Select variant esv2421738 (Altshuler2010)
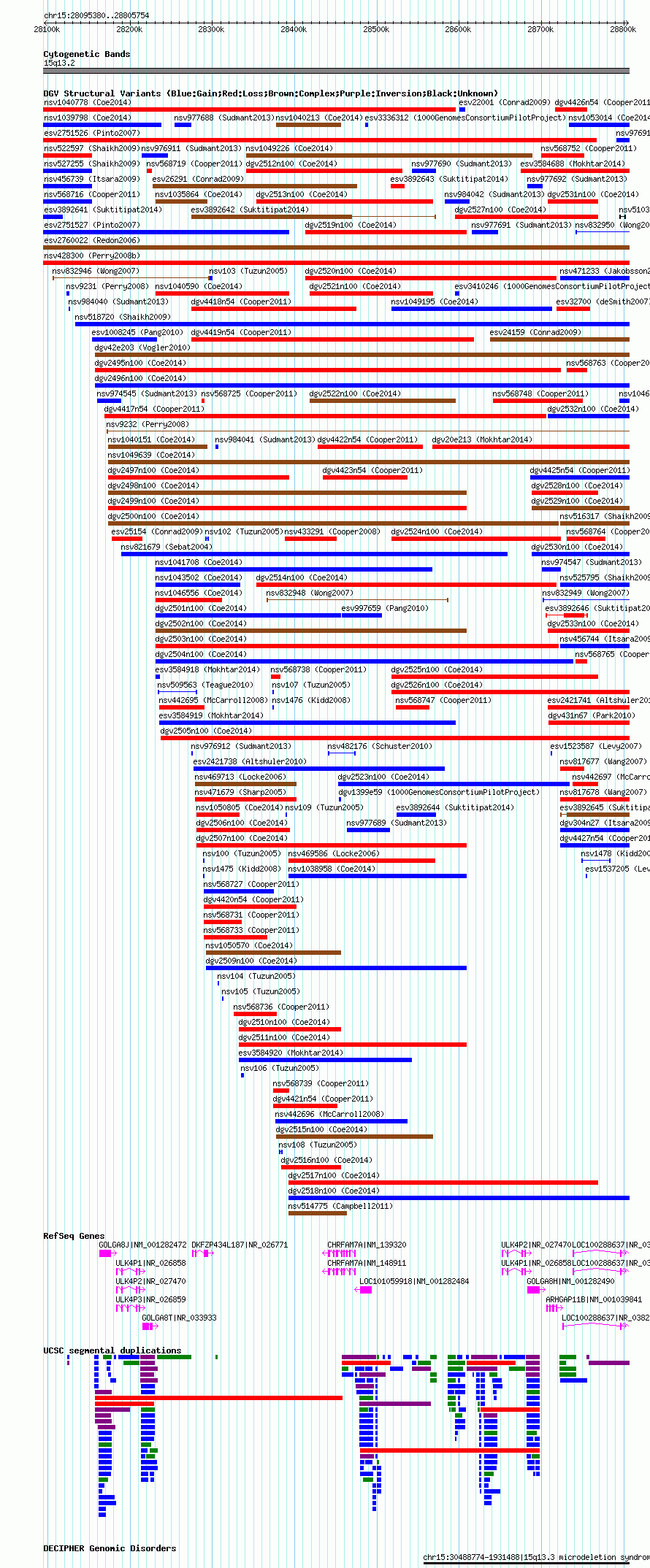 [319, 769]
